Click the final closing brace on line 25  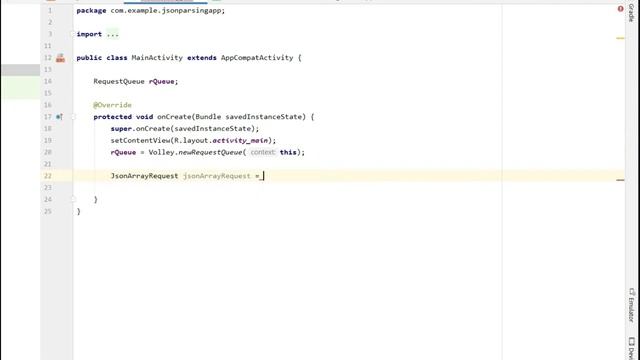[79, 211]
